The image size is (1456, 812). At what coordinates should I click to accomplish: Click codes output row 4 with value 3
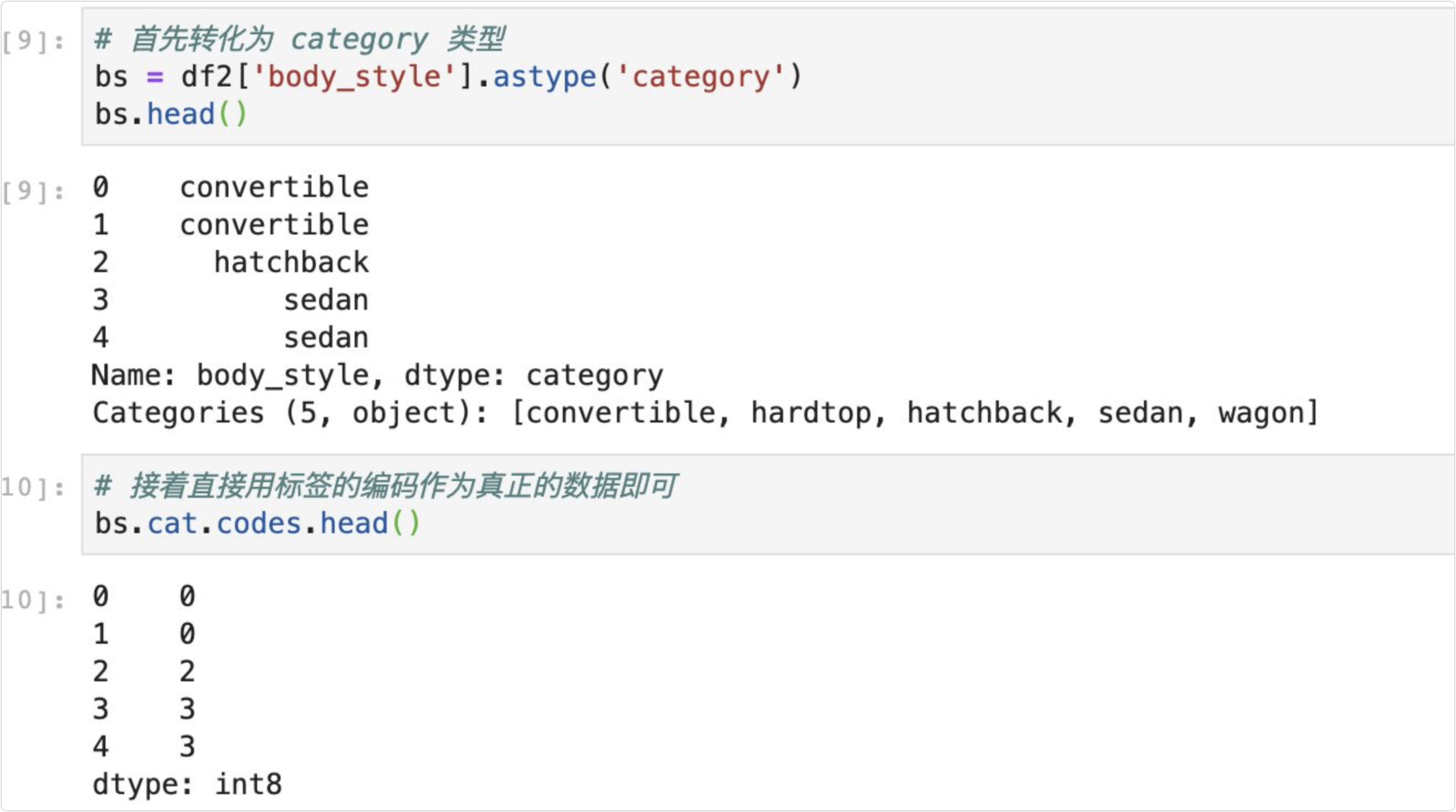pyautogui.click(x=144, y=747)
